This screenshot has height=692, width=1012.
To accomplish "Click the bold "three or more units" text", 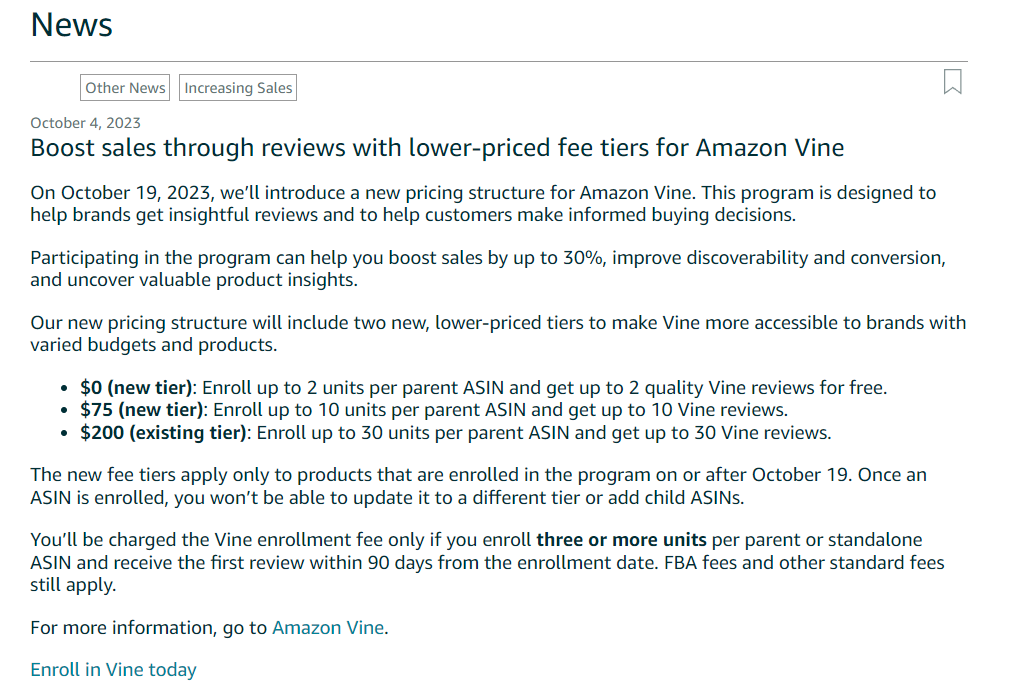I will point(621,540).
